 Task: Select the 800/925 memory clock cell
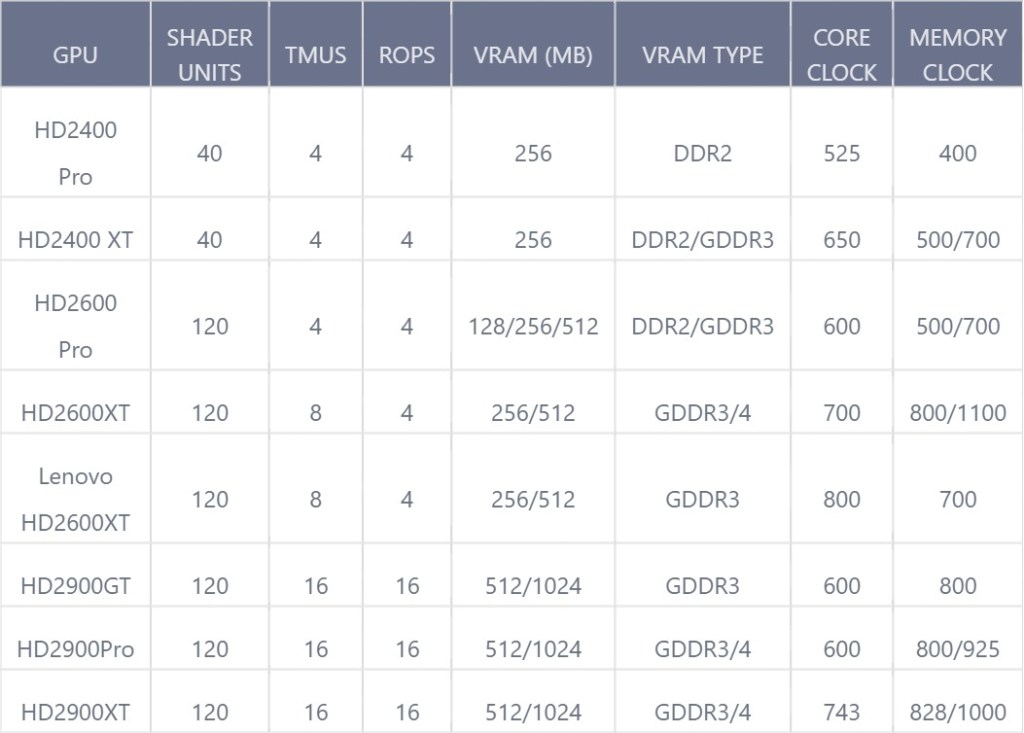tap(958, 649)
